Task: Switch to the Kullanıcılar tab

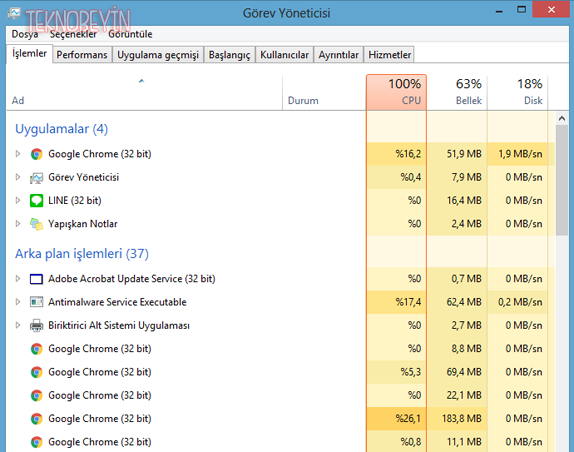Action: click(x=284, y=55)
